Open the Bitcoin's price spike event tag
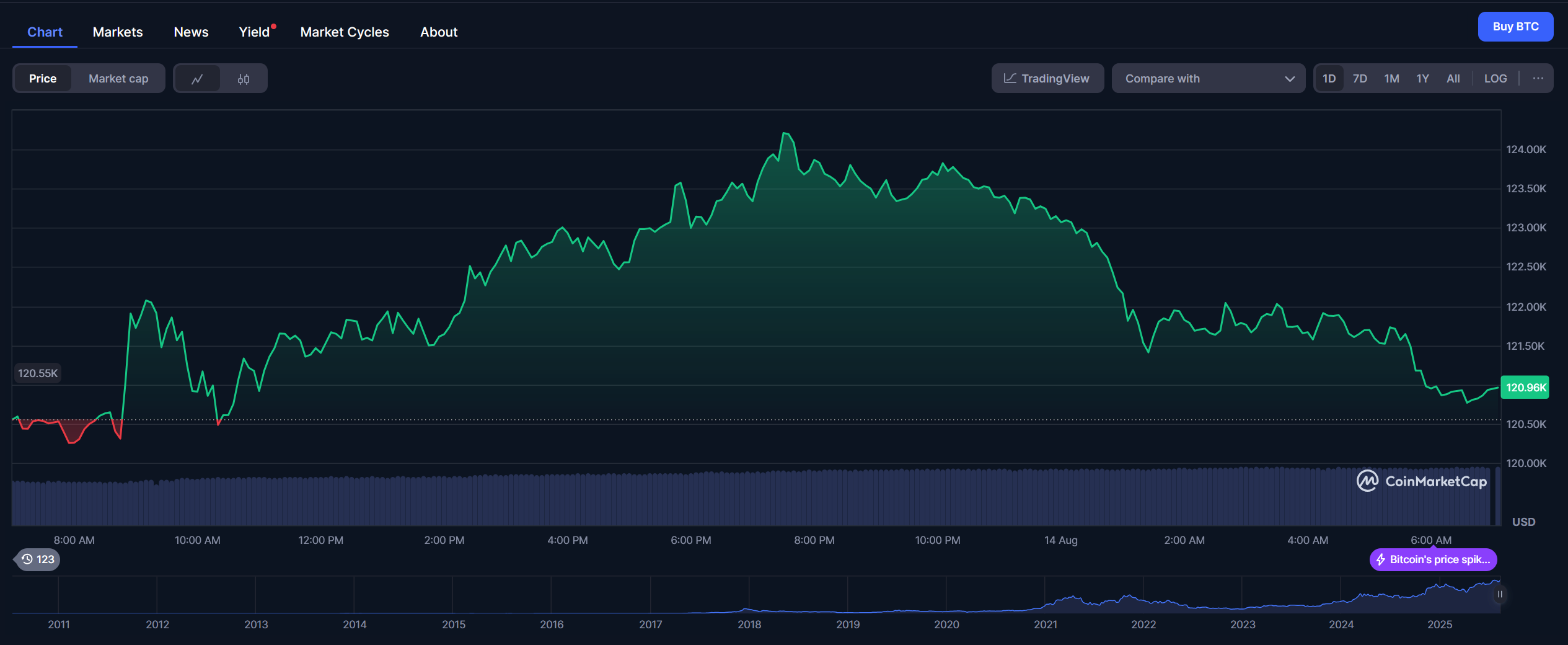 click(1433, 559)
